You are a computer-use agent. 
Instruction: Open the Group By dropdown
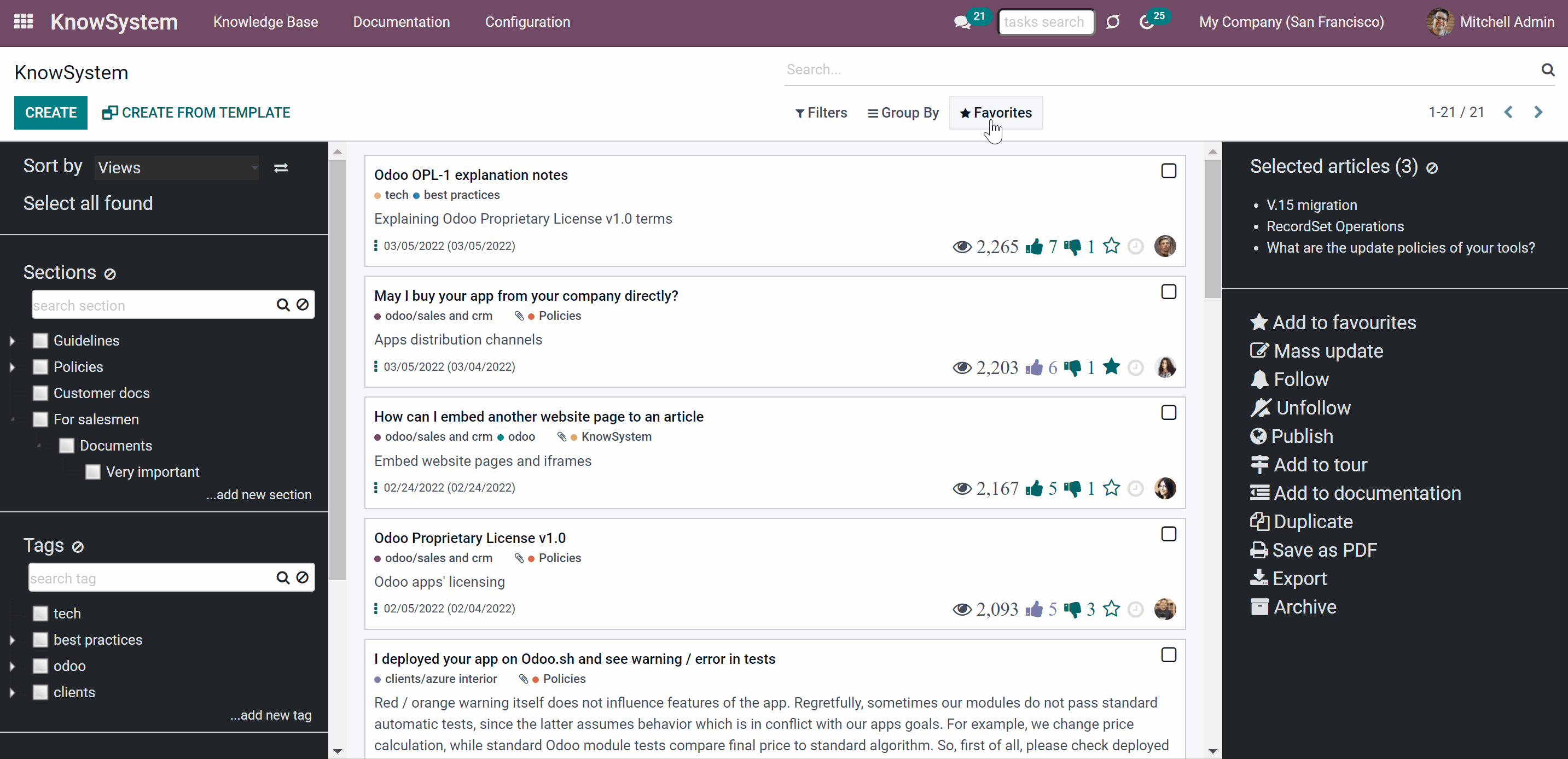[903, 113]
